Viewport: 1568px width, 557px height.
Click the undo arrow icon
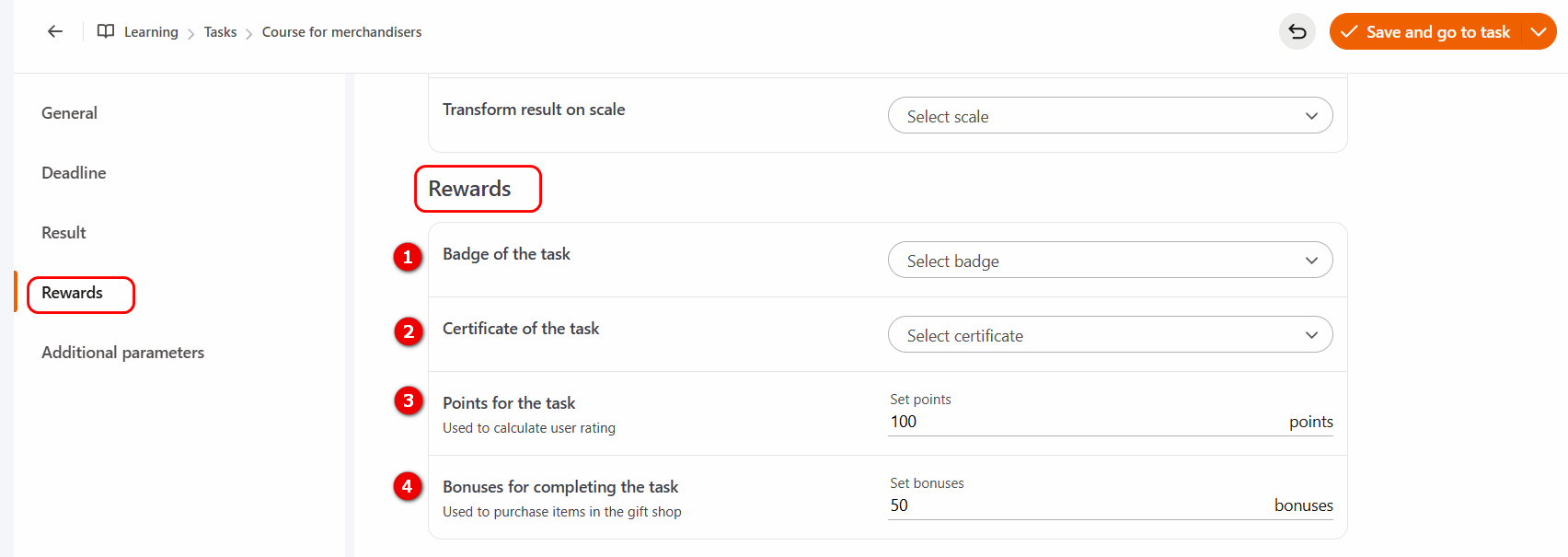(1297, 32)
